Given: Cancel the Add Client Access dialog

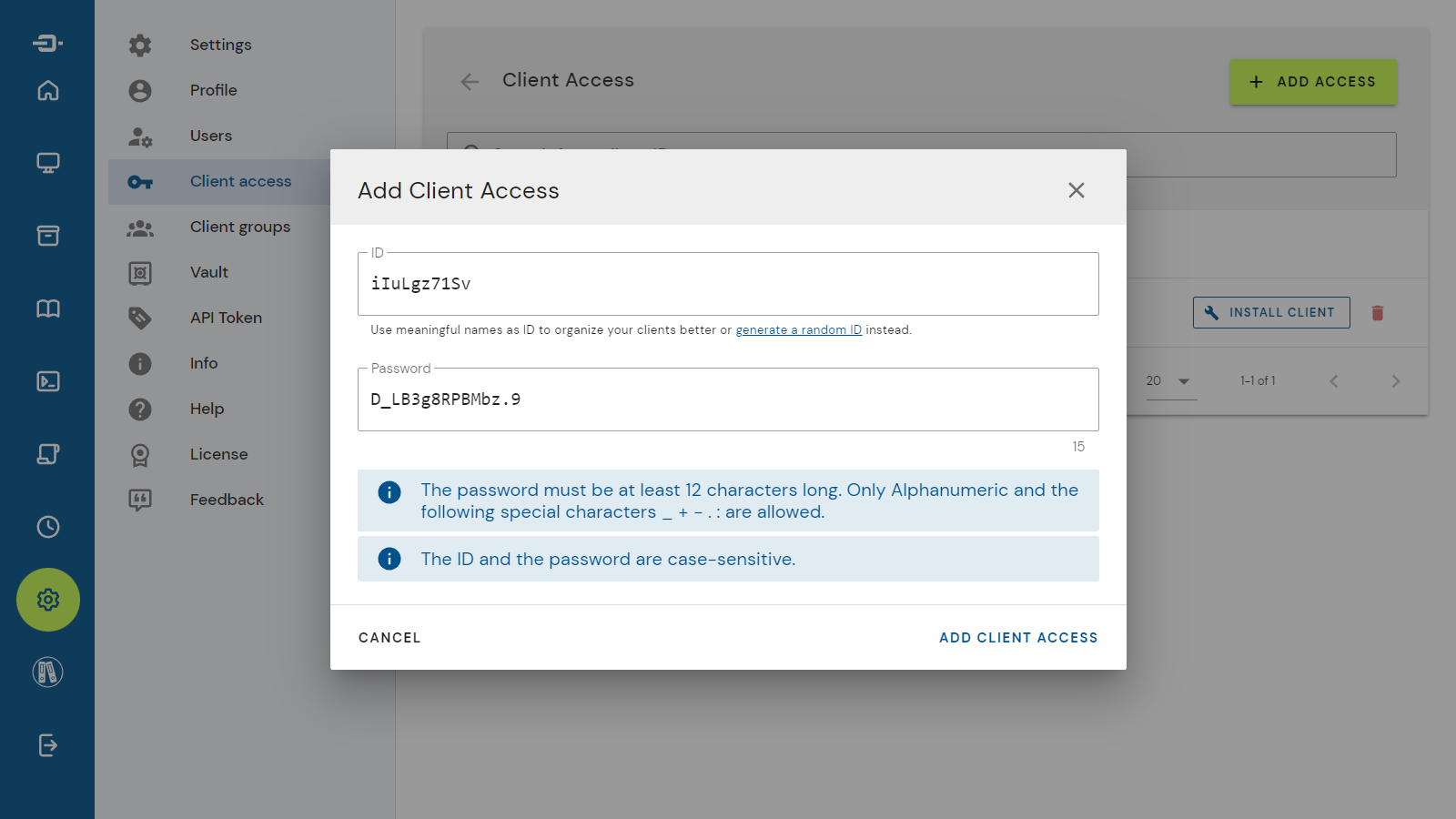Looking at the screenshot, I should pos(389,638).
